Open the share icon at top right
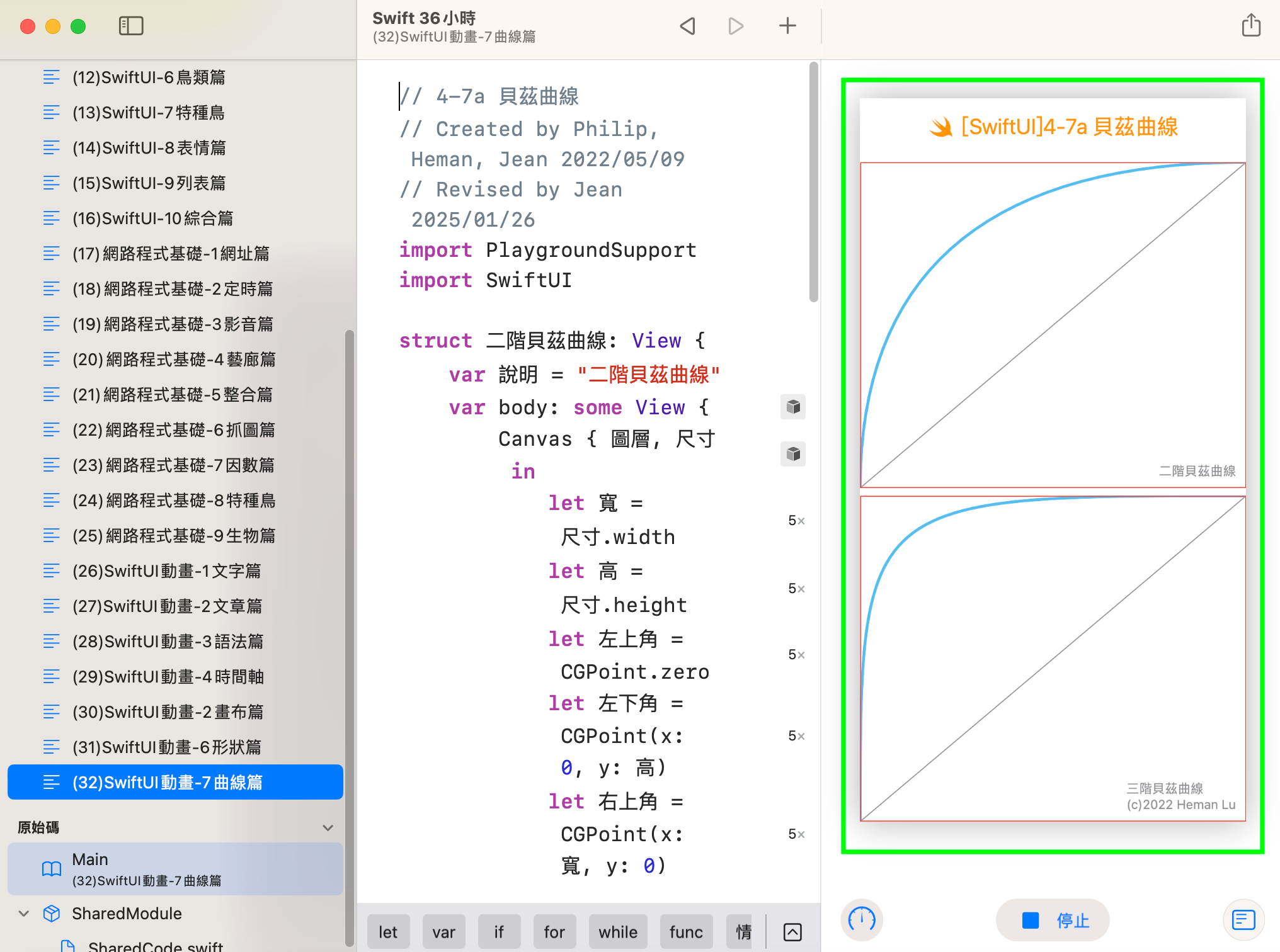Viewport: 1280px width, 952px height. pyautogui.click(x=1250, y=26)
